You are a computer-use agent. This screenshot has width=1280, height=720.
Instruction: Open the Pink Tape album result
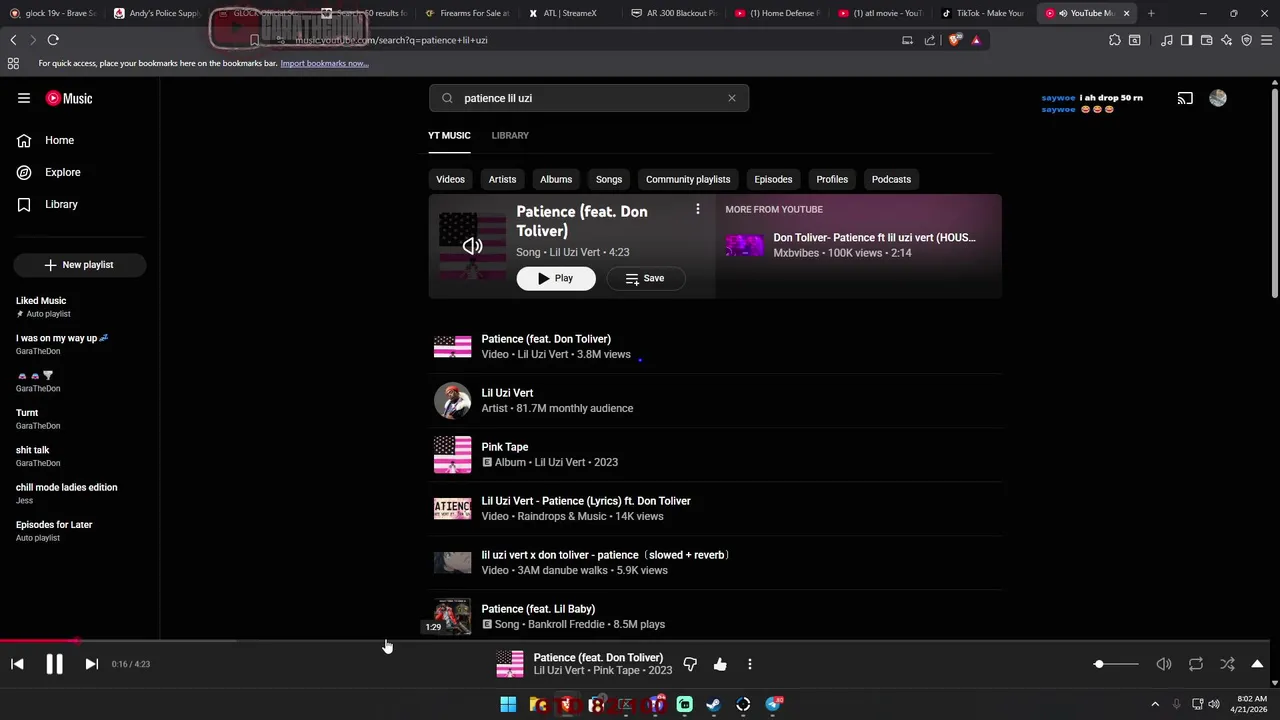click(715, 454)
